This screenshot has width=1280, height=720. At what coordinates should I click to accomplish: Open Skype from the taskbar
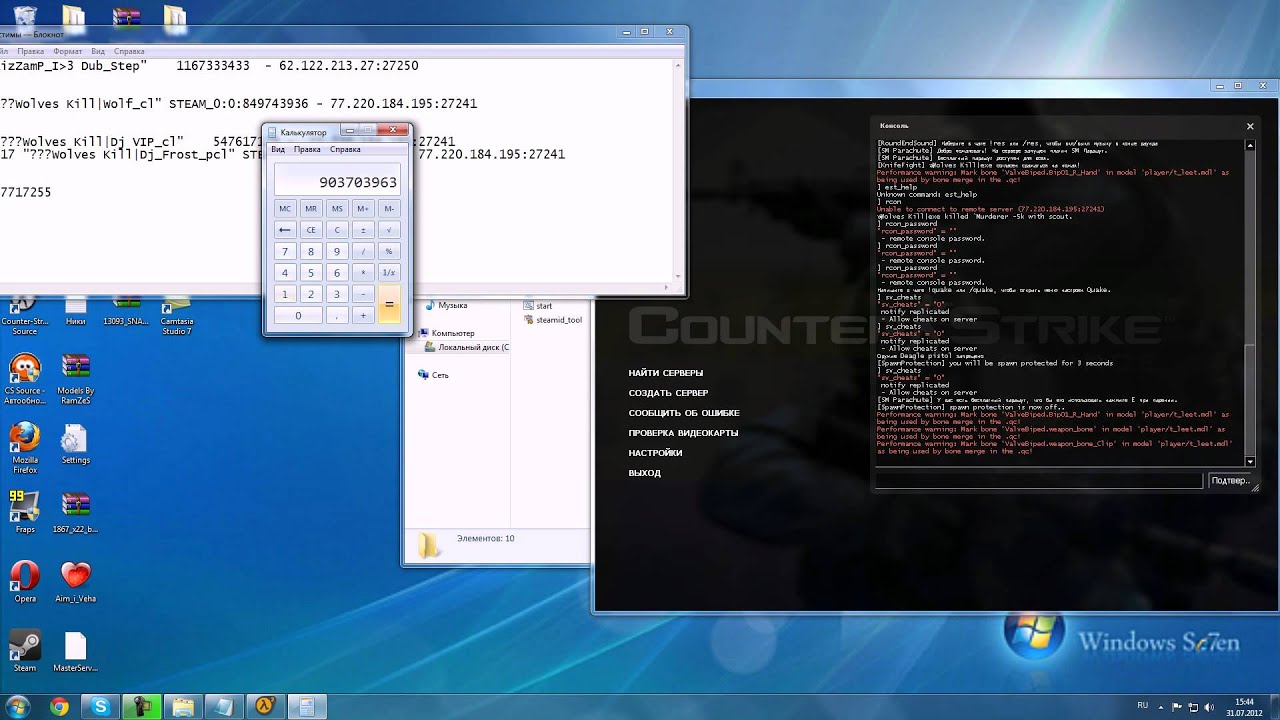100,707
